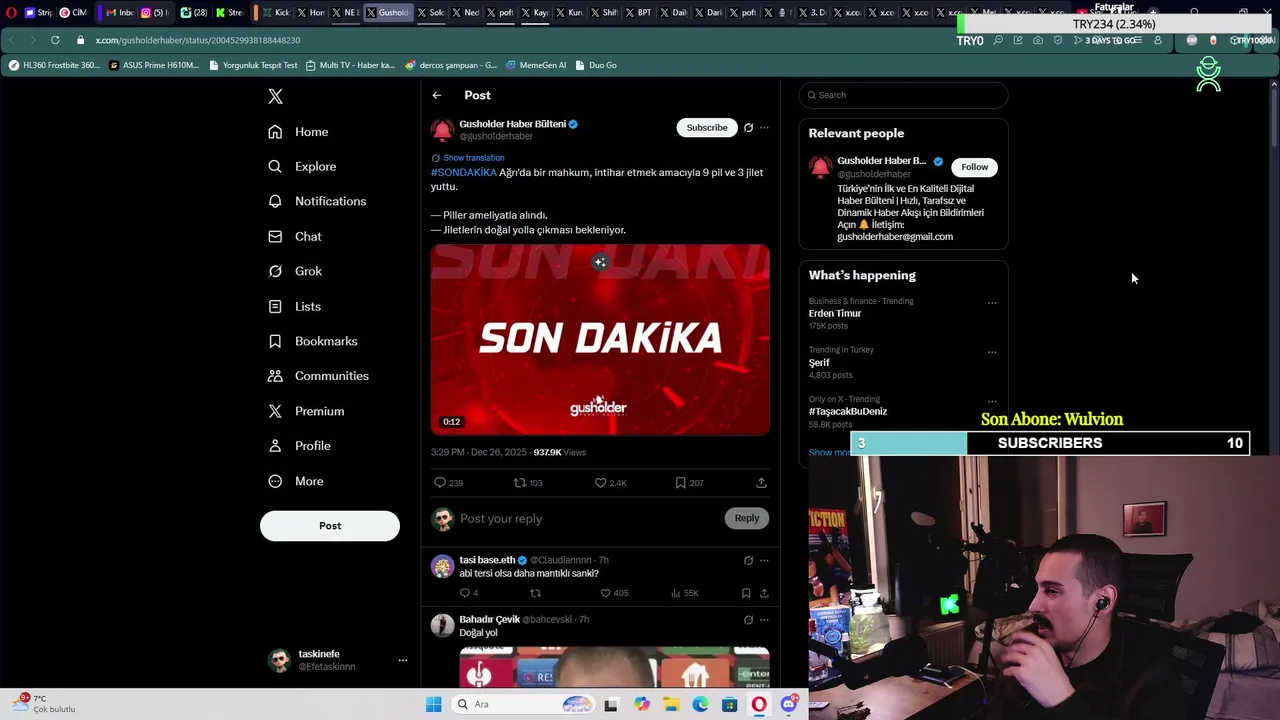Click the sidebar Post button
Image resolution: width=1280 pixels, height=720 pixels.
tap(330, 526)
